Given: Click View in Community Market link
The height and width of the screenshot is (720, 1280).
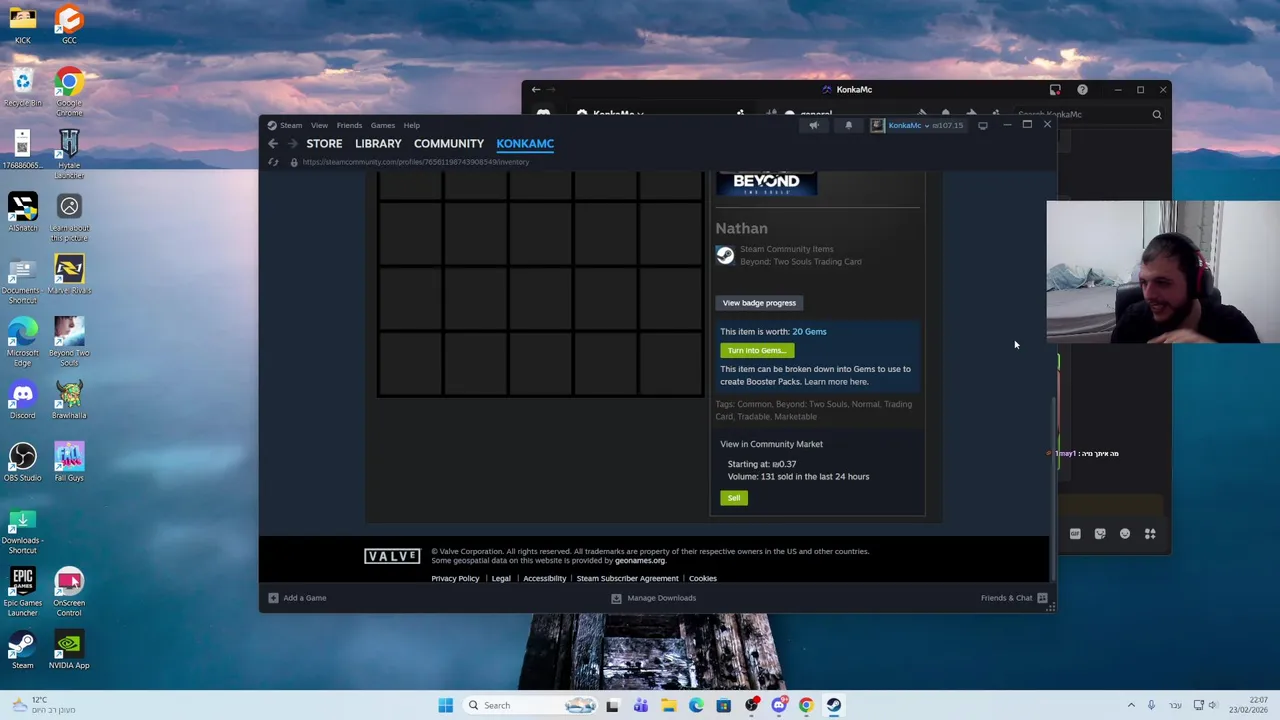Looking at the screenshot, I should coord(771,444).
